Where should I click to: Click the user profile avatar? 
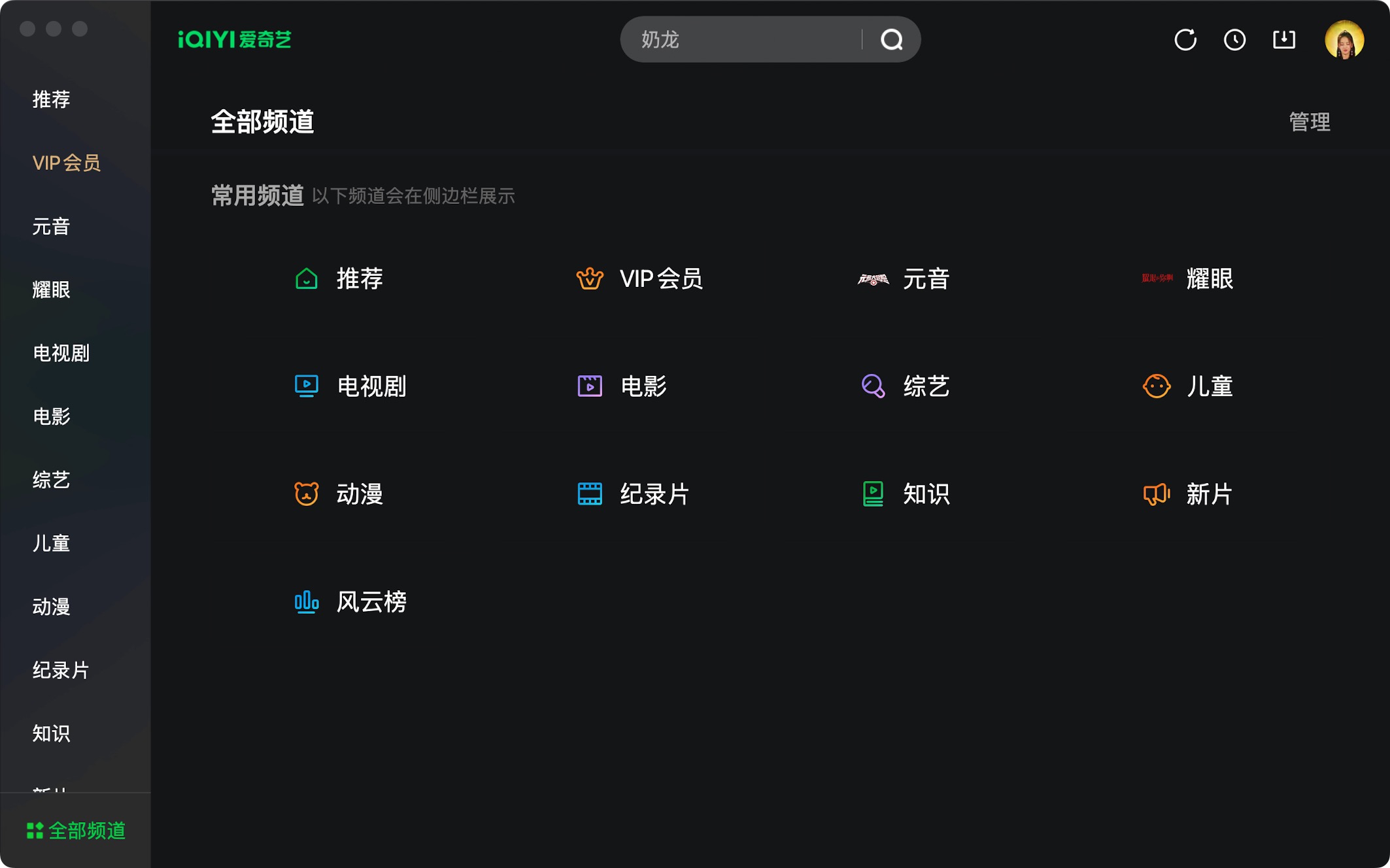1344,40
